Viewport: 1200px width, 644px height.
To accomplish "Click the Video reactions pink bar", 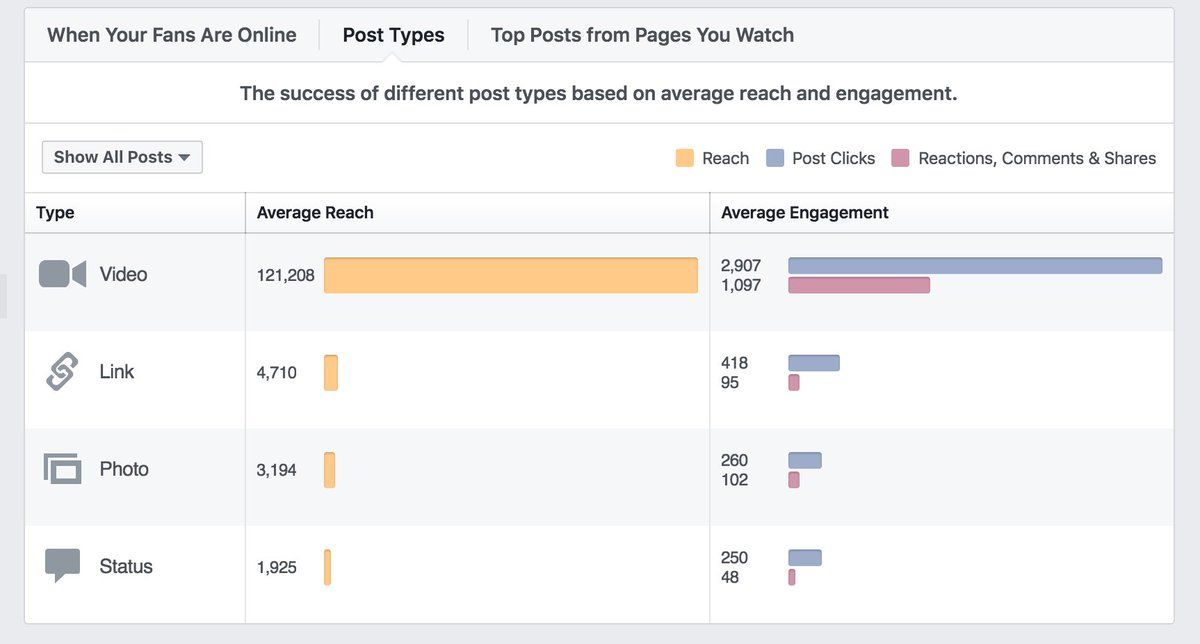I will 859,285.
